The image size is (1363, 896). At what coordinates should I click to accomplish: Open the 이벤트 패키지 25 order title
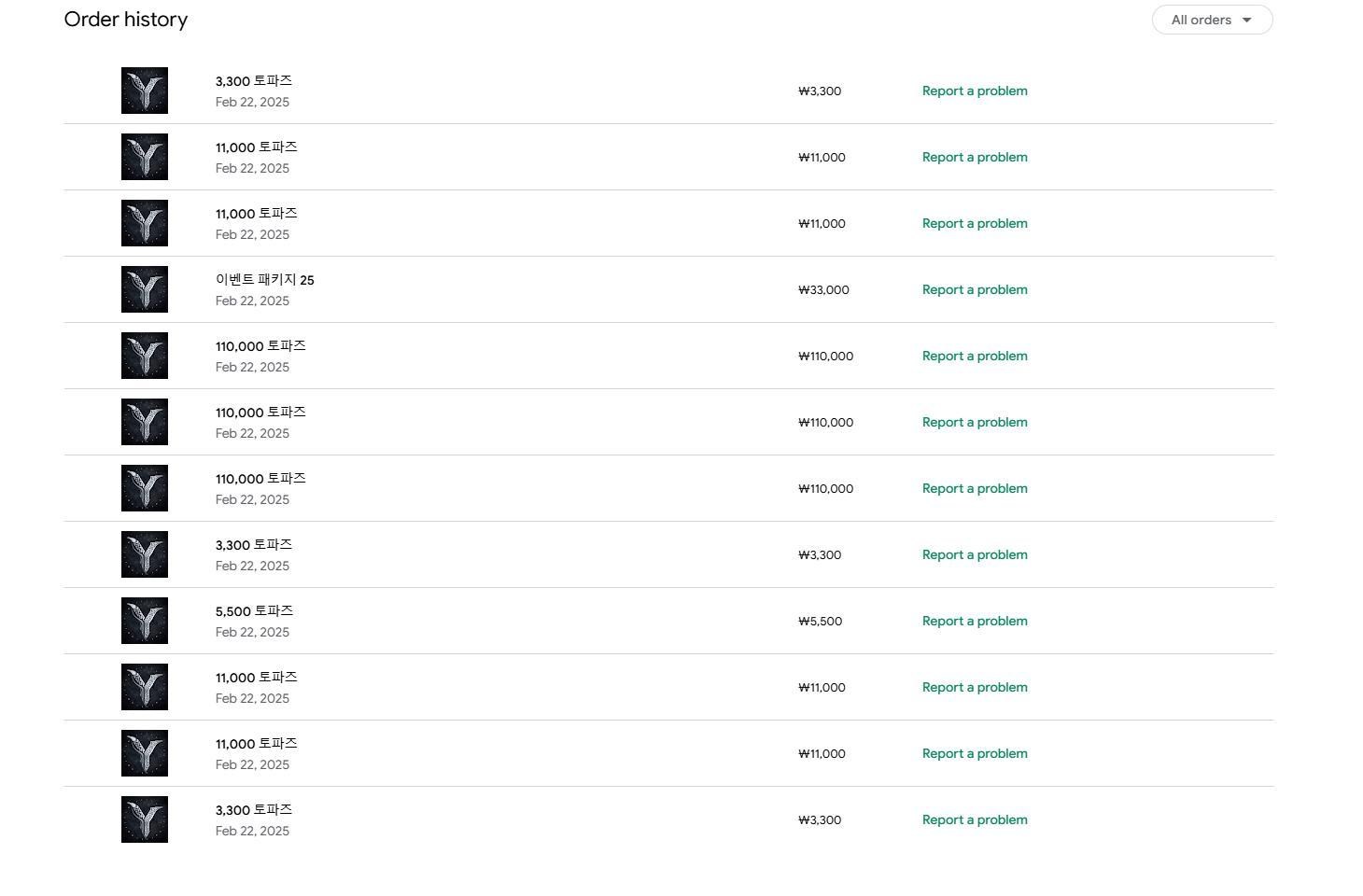pos(264,280)
